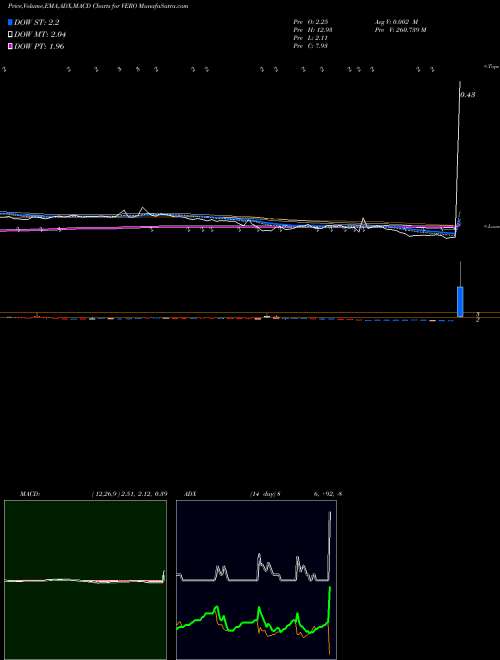Open the dark blue ADX chart panel
The width and height of the screenshot is (500, 660).
click(x=256, y=580)
